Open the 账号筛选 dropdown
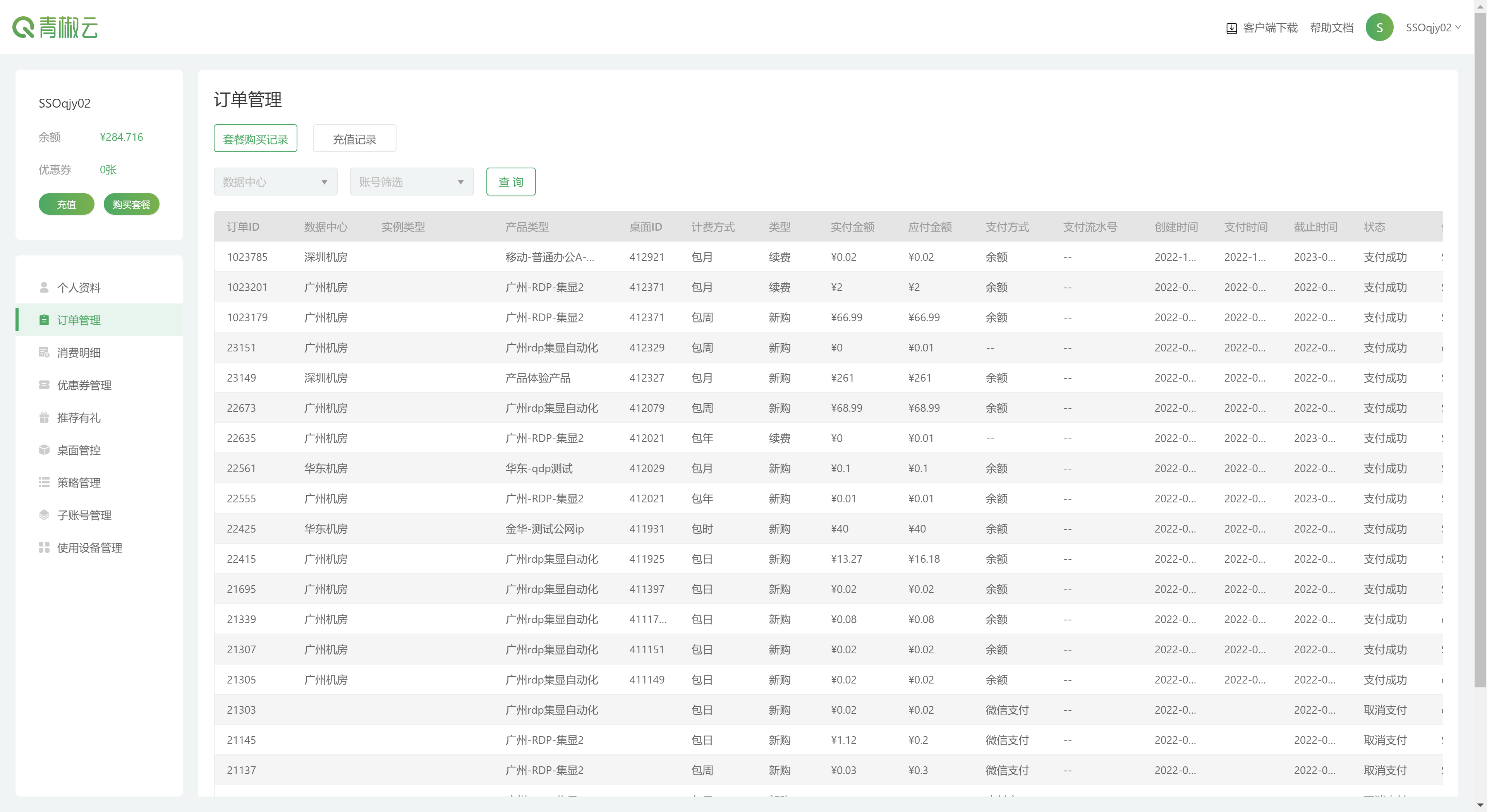 (x=412, y=182)
